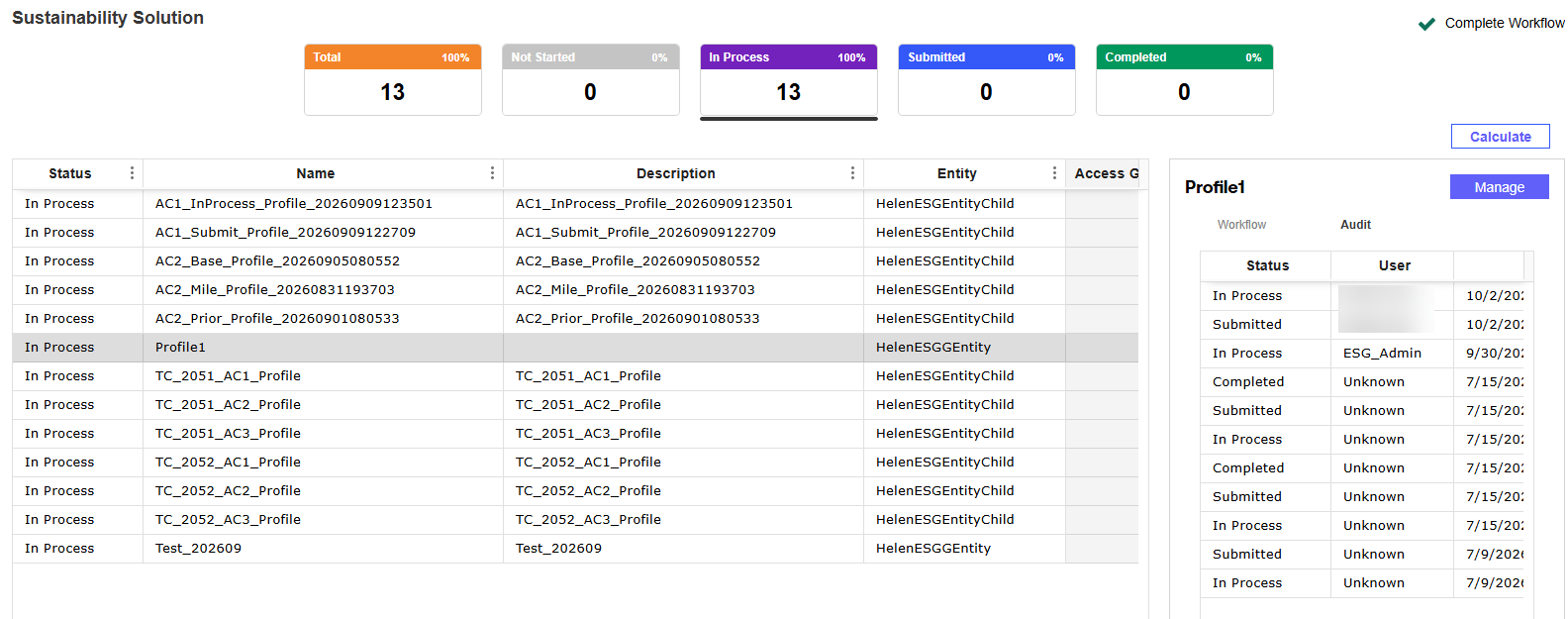Viewport: 1568px width, 619px height.
Task: Switch to the Workflow tab
Action: tap(1241, 225)
